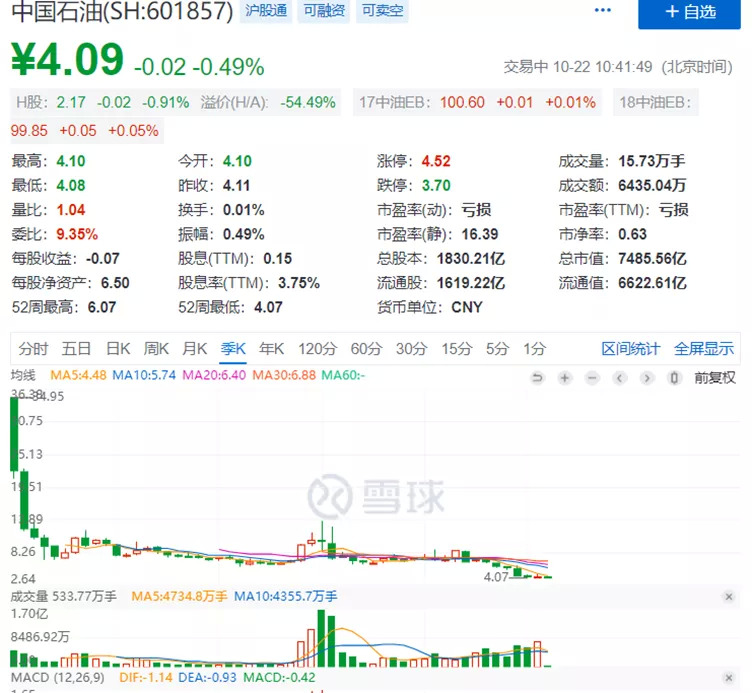Switch to the 5分 chart tab

(497, 349)
